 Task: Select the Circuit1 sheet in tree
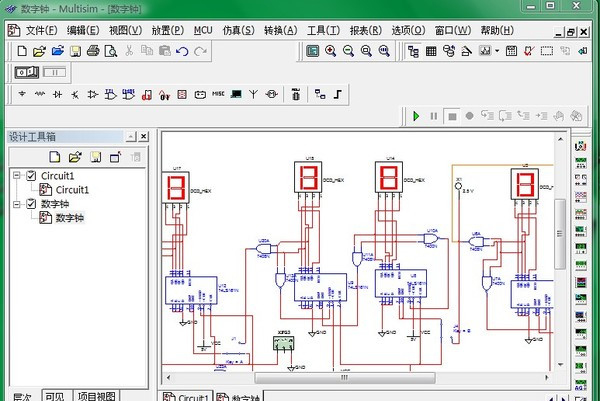[x=64, y=190]
